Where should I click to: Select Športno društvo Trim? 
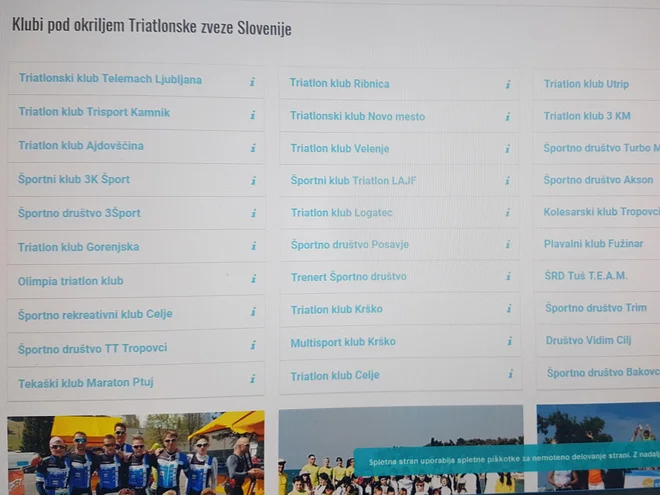(596, 308)
